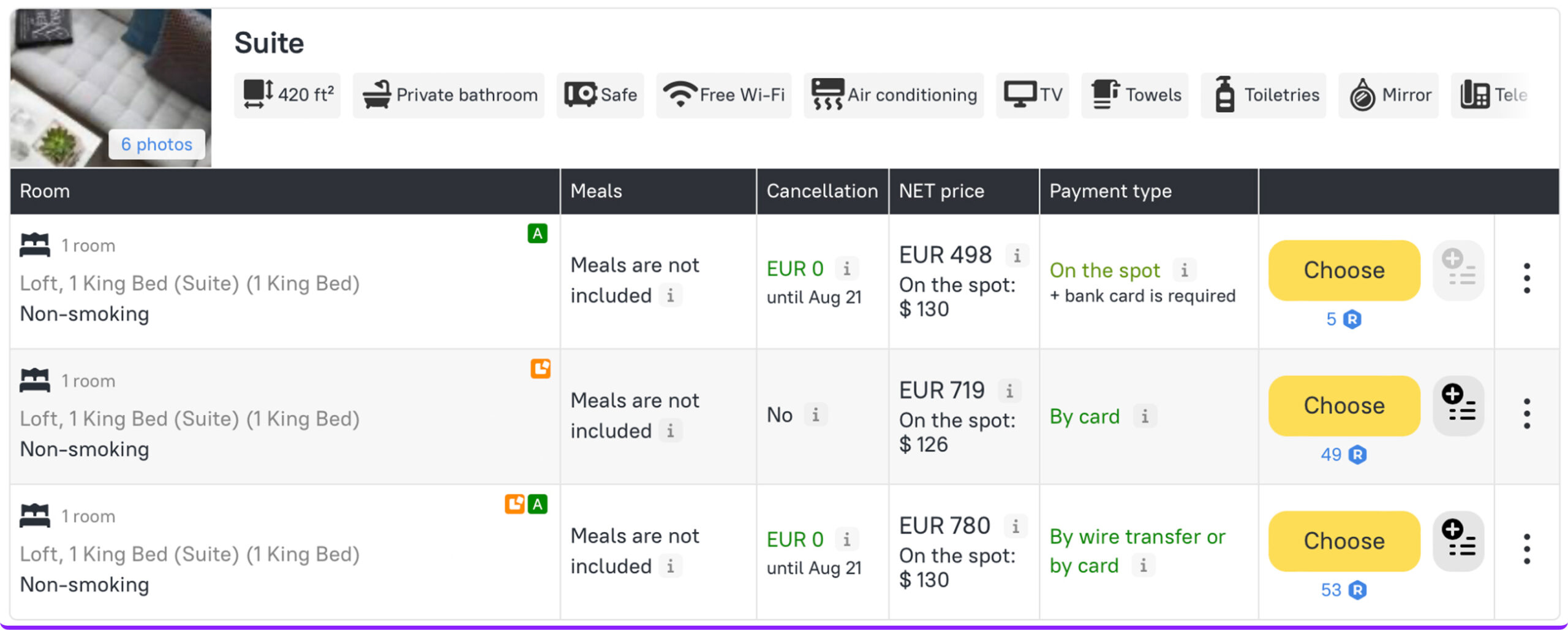
Task: Open the 6 photos link
Action: tap(157, 145)
